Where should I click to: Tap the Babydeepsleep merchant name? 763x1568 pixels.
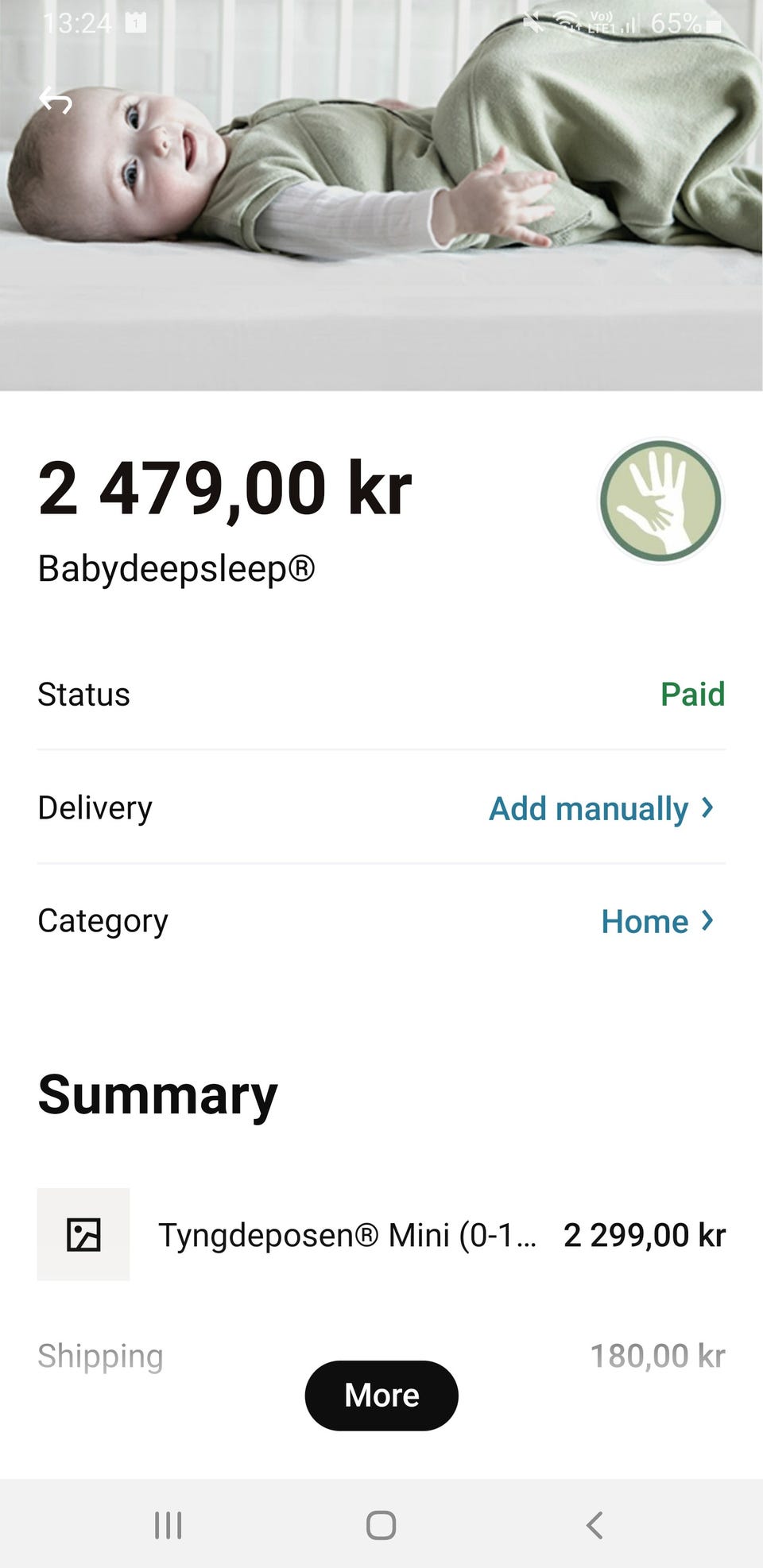[176, 568]
